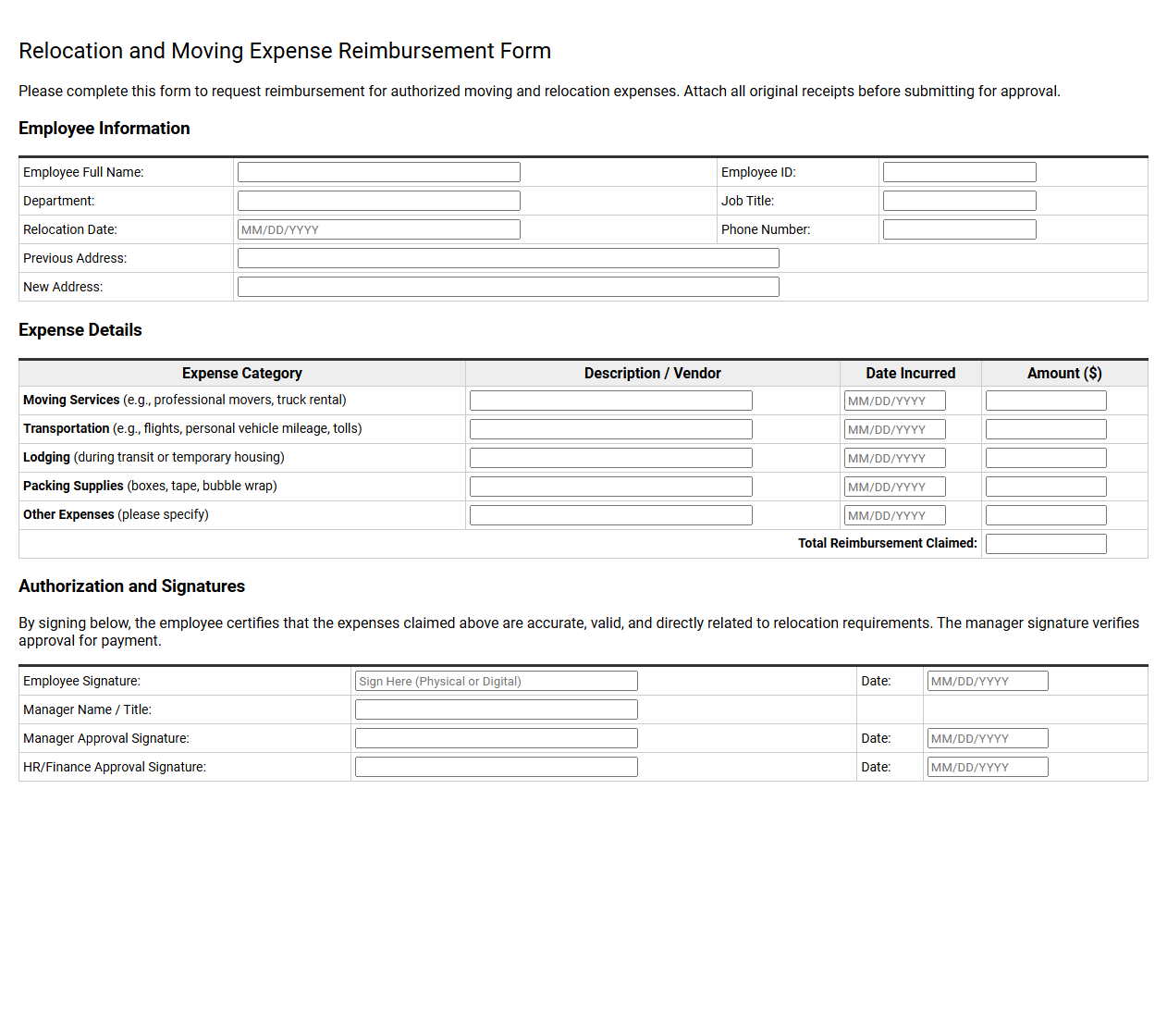The image size is (1167, 1036).
Task: Click the Manager Approval date field
Action: [988, 738]
